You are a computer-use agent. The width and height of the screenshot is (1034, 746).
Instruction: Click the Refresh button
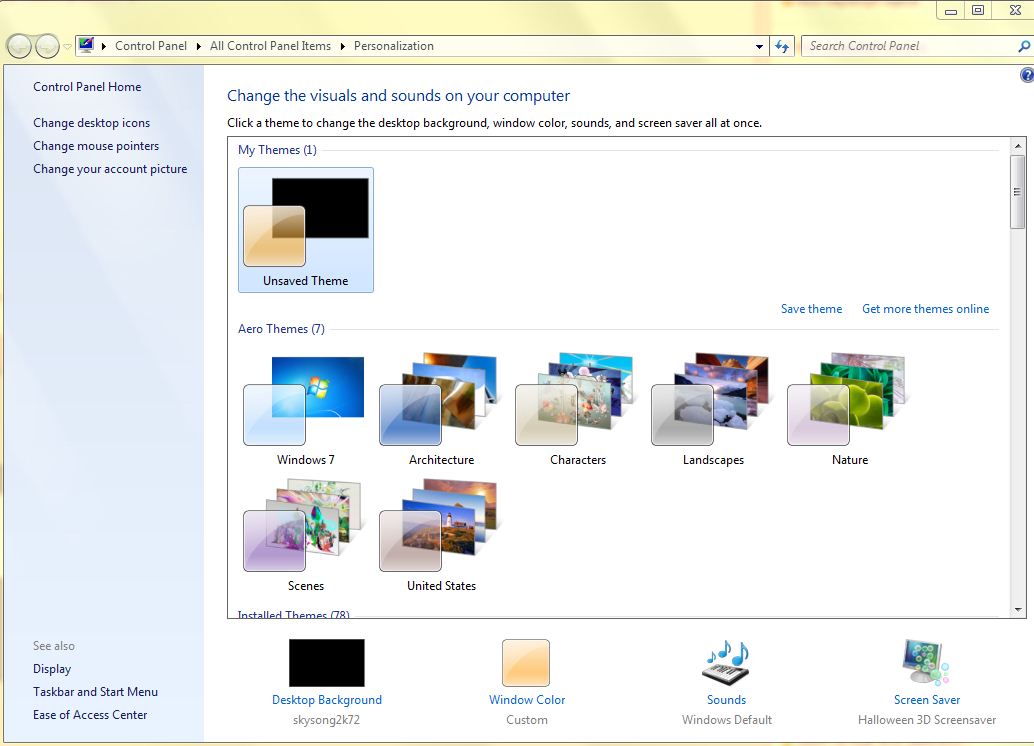(x=782, y=46)
